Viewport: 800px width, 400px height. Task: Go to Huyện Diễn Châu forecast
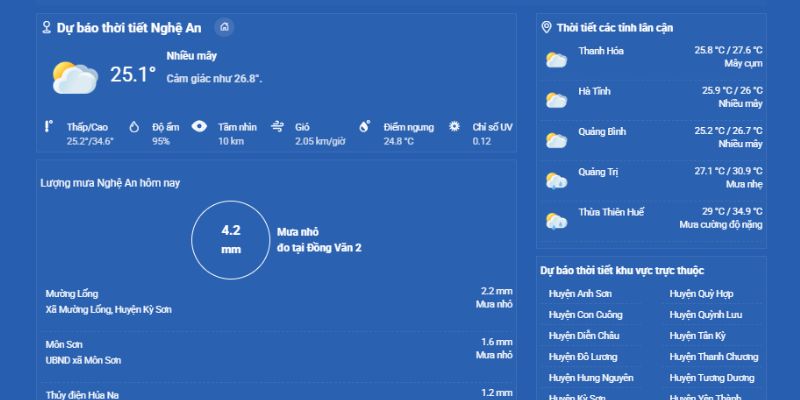[x=584, y=336]
